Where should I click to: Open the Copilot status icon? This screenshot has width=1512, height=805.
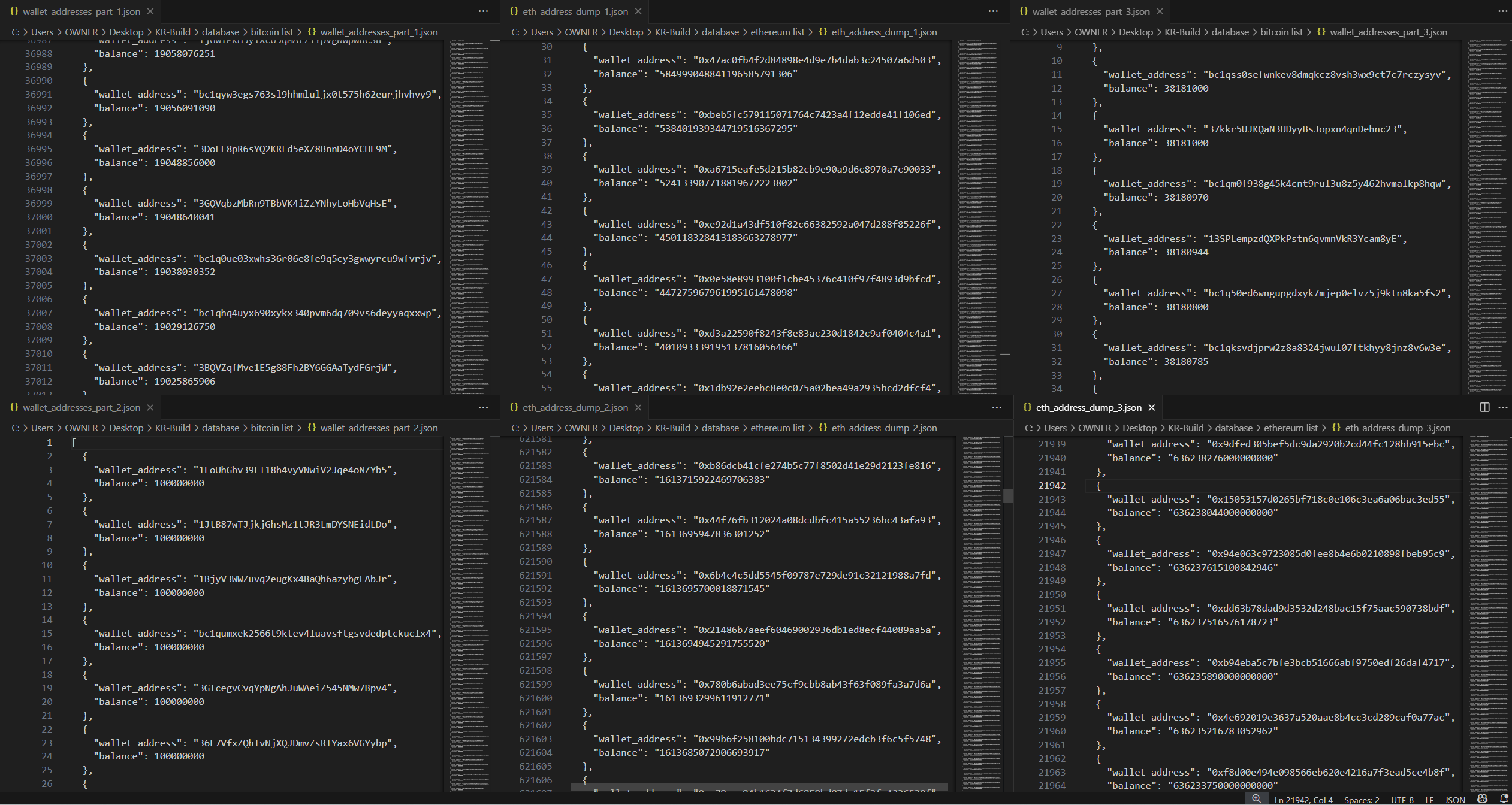point(1482,799)
